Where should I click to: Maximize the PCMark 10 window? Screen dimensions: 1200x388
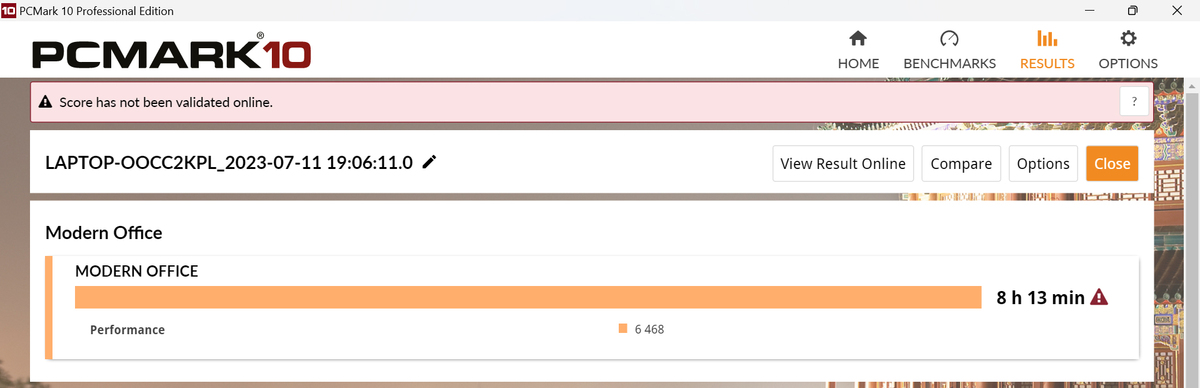[x=1132, y=11]
